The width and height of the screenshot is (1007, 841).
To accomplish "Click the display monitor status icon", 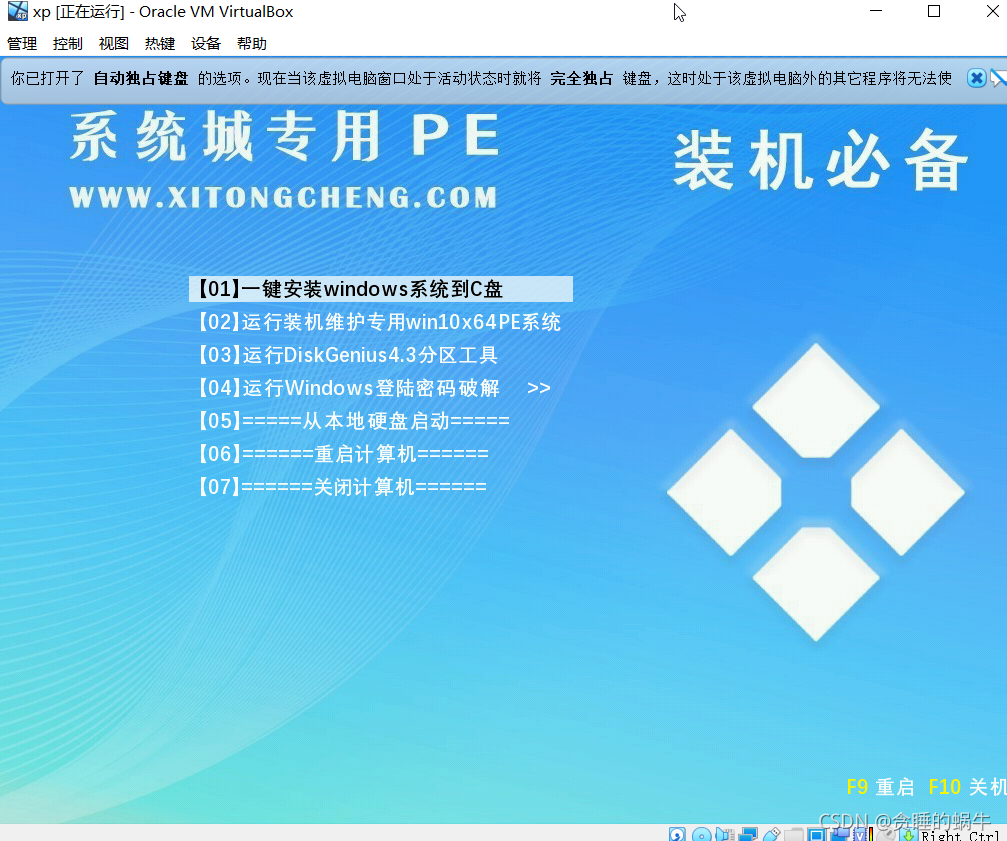I will pyautogui.click(x=817, y=835).
